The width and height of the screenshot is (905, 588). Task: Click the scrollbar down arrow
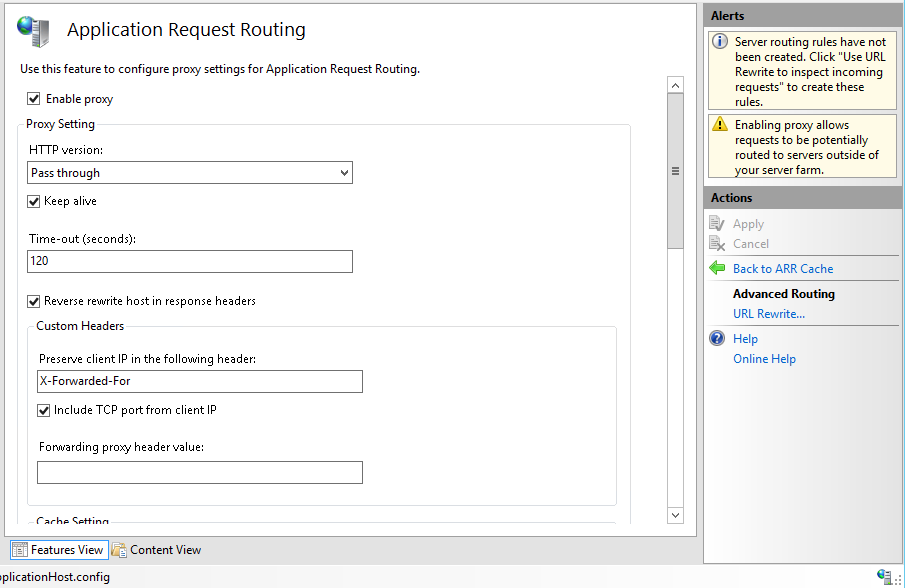tap(675, 515)
